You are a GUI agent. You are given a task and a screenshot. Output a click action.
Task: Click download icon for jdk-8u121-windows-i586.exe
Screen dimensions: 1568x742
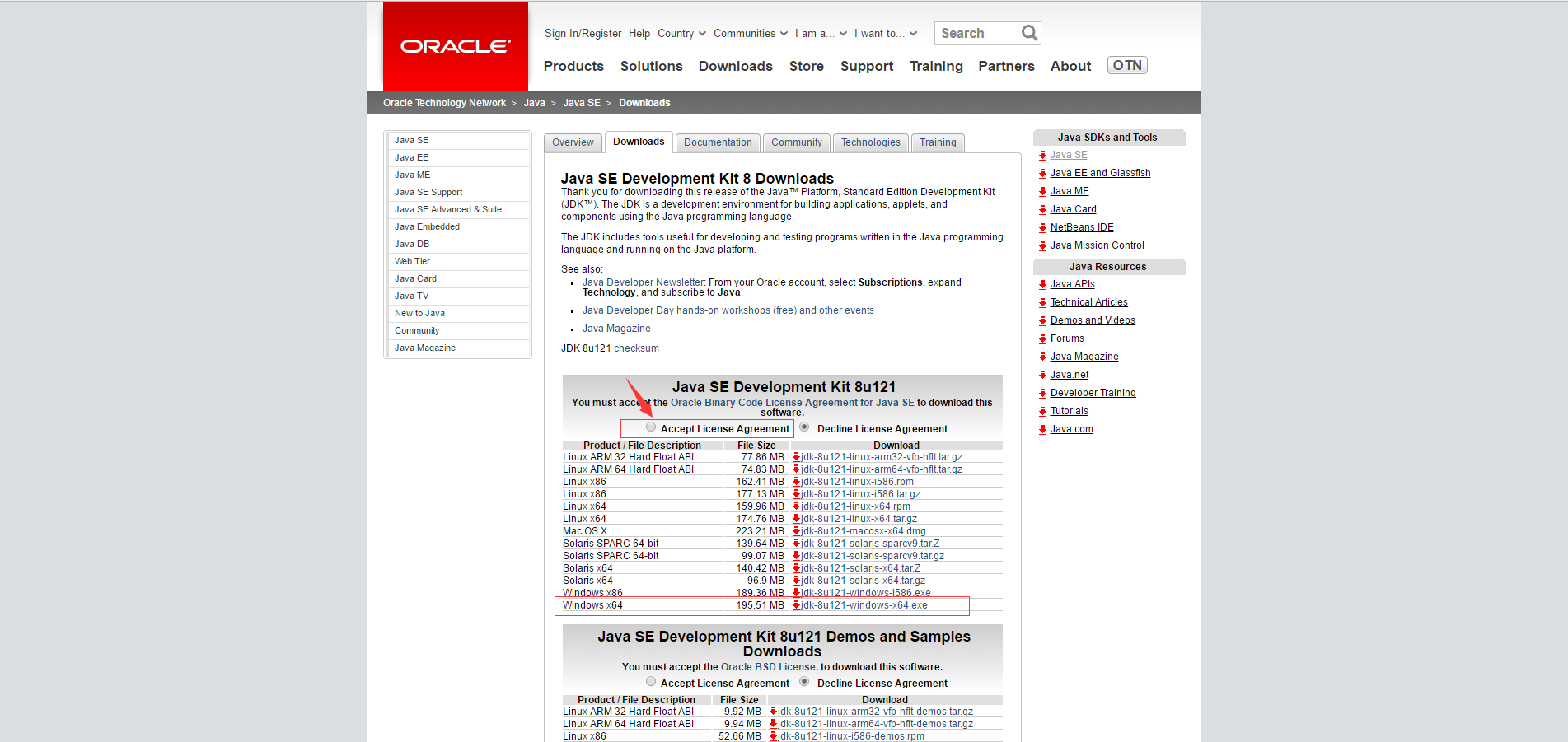[x=797, y=593]
